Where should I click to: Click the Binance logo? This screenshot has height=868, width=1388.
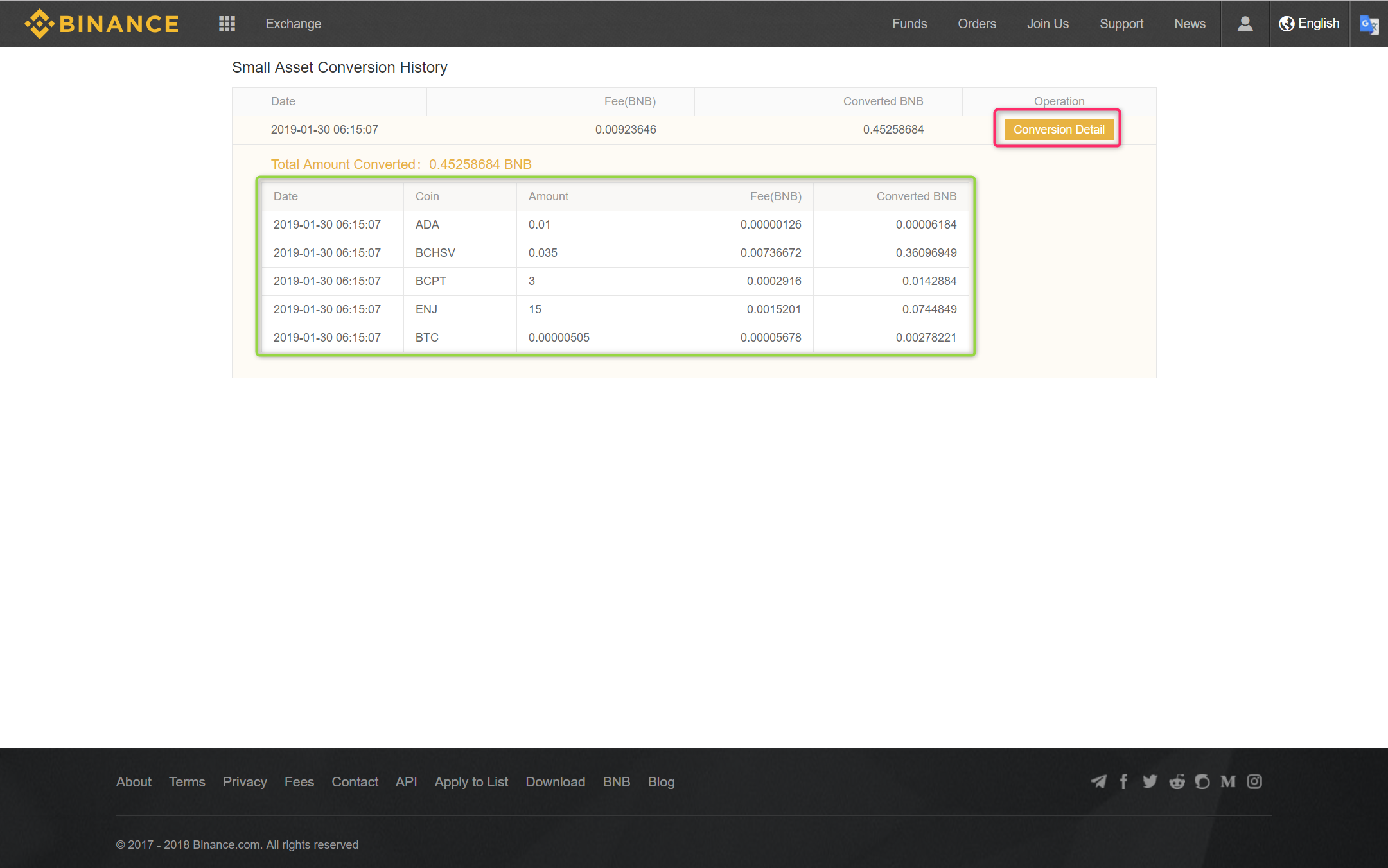[x=101, y=24]
